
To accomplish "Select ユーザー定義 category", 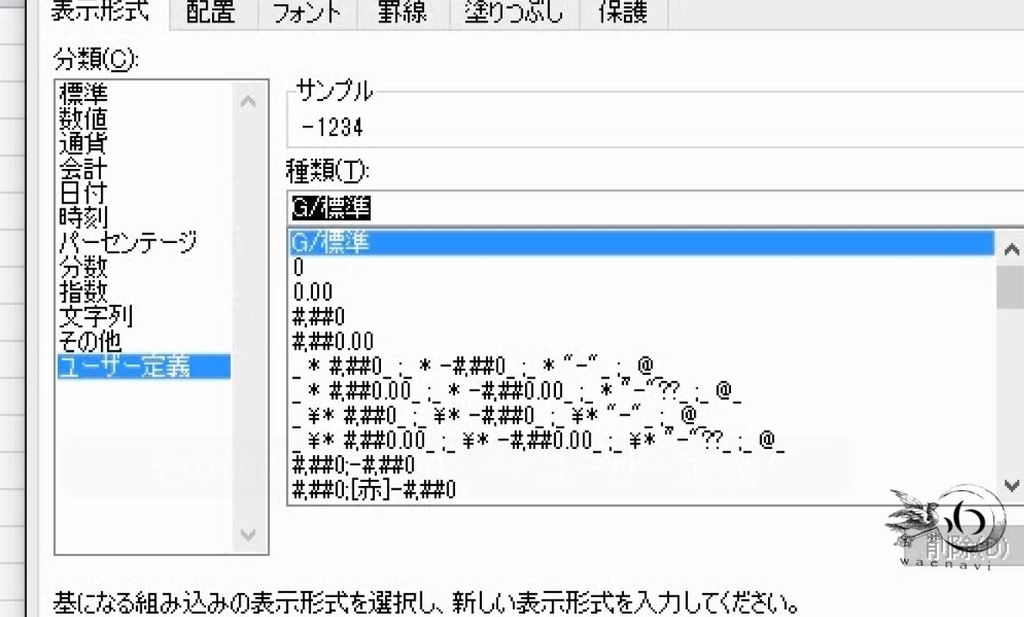I will click(x=144, y=366).
